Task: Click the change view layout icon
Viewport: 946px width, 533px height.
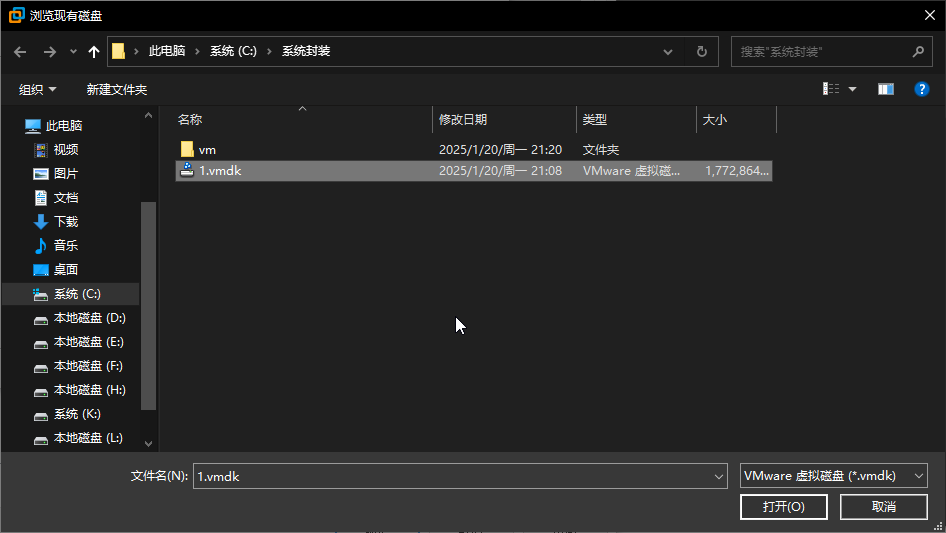Action: [x=831, y=89]
